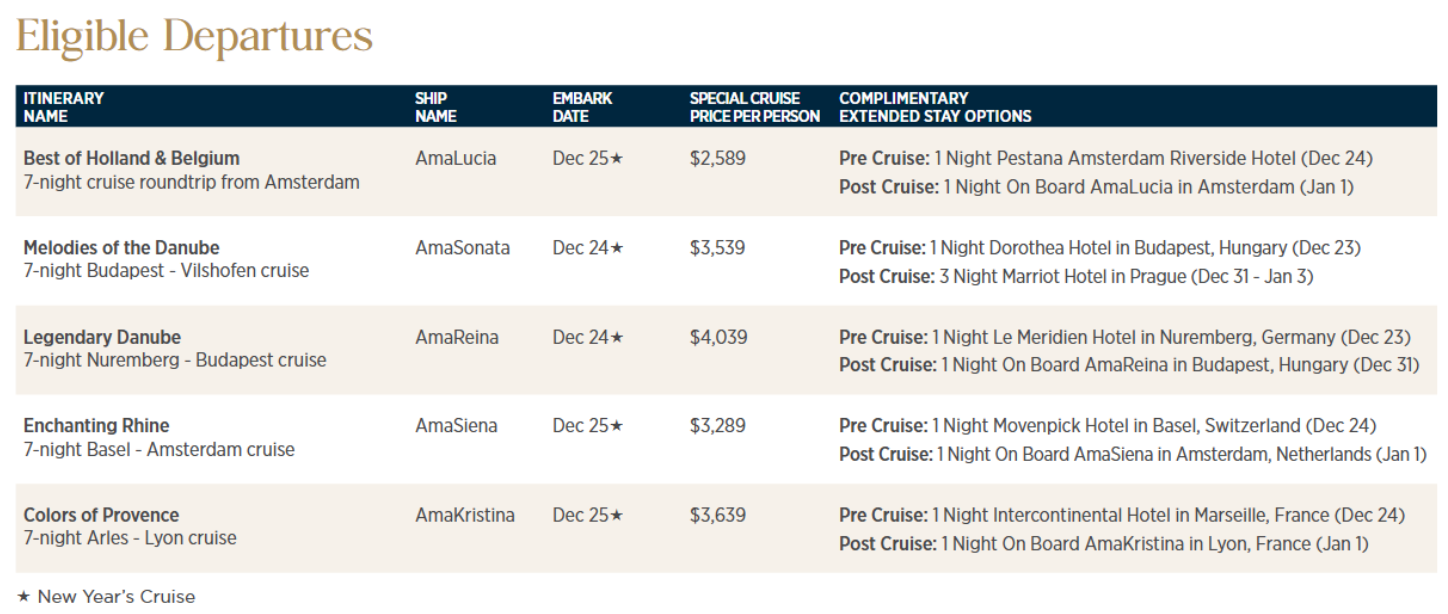Click the star beside AmaSiena's Dec 25 date
The image size is (1448, 614).
[617, 426]
